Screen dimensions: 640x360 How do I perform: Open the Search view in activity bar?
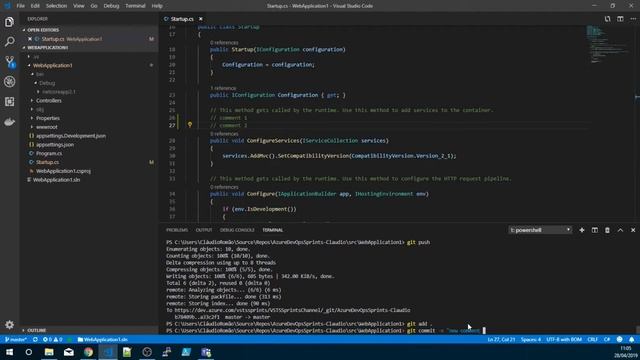[x=9, y=42]
